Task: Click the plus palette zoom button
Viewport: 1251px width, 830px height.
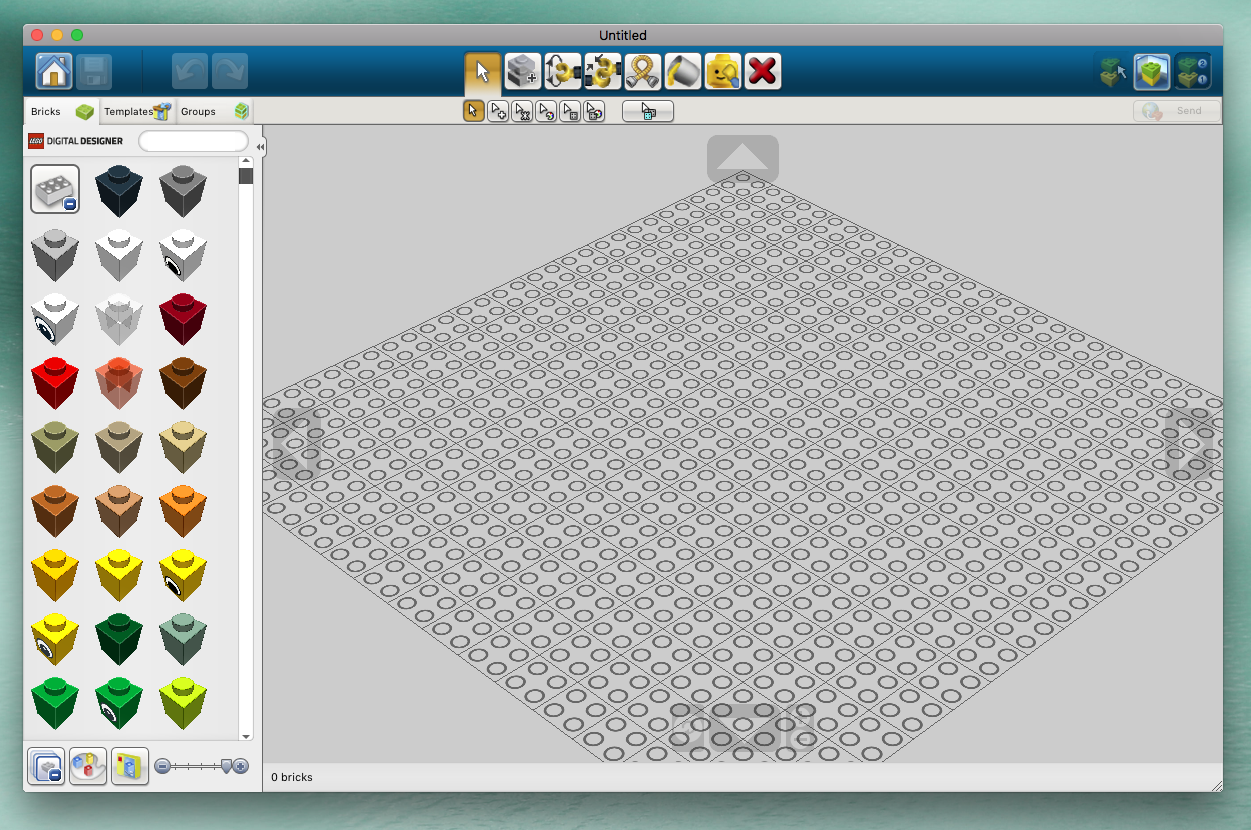Action: tap(241, 766)
